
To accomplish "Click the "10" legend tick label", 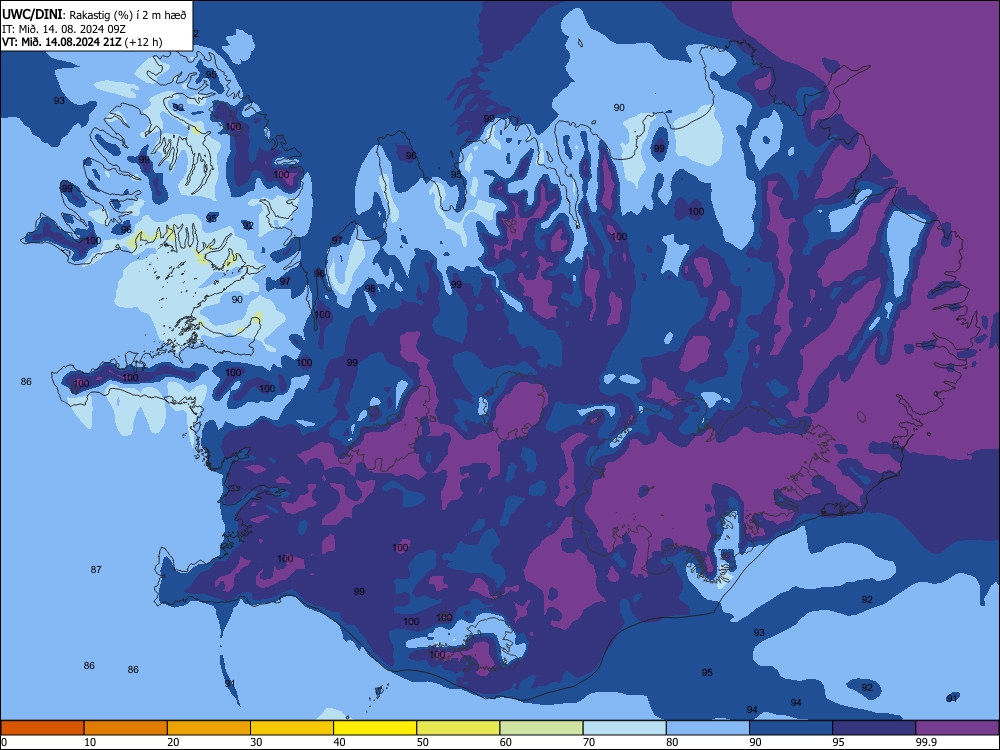I will (x=90, y=742).
